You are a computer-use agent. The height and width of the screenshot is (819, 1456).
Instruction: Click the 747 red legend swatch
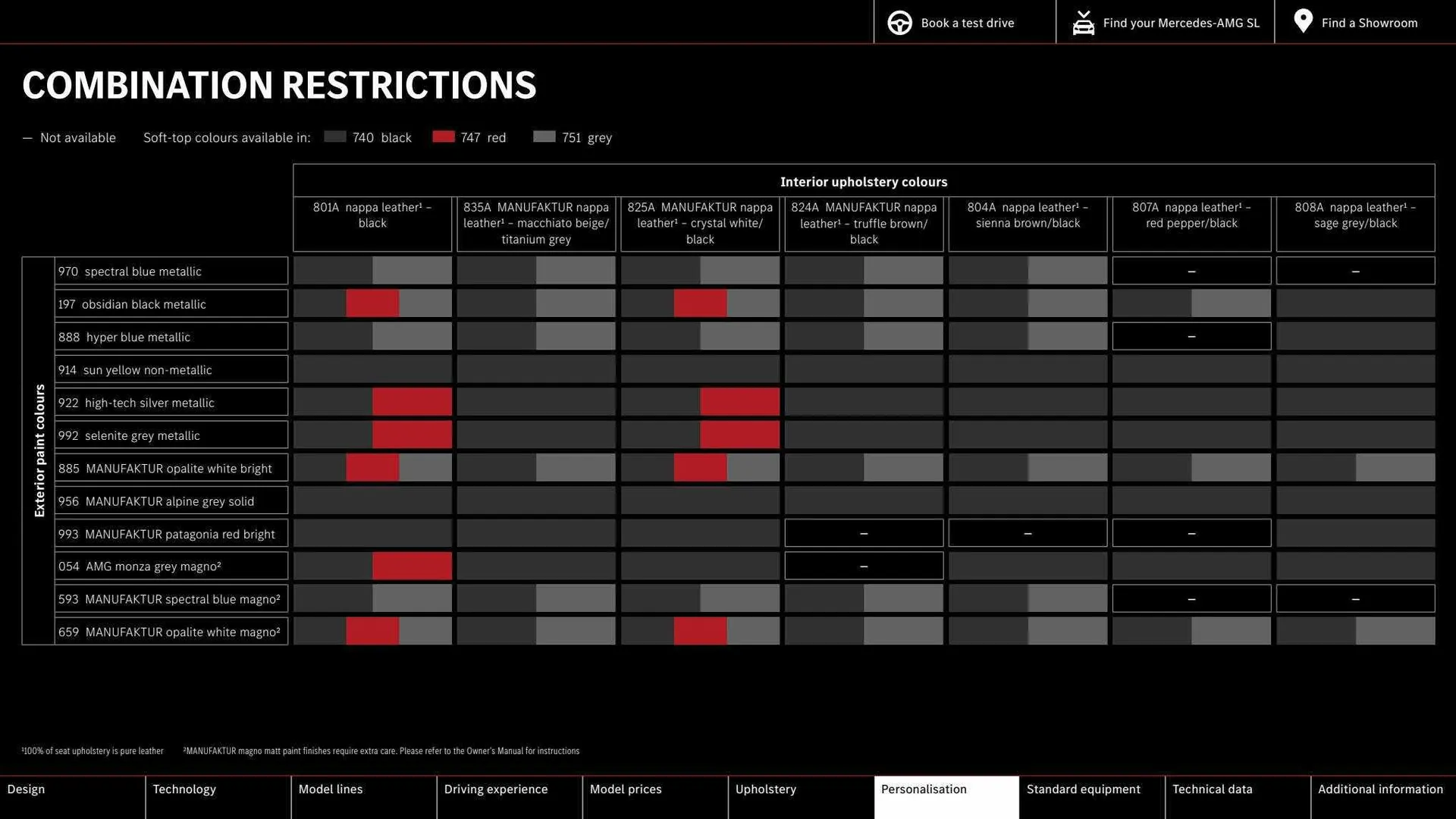coord(444,136)
